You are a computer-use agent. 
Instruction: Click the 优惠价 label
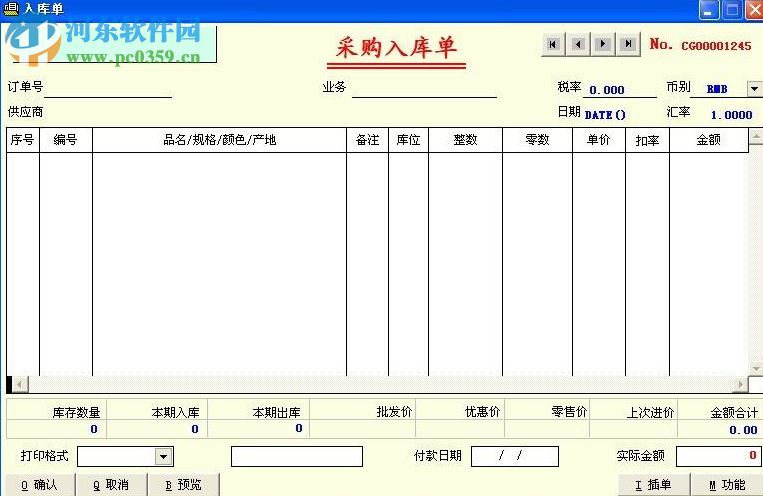pyautogui.click(x=482, y=412)
